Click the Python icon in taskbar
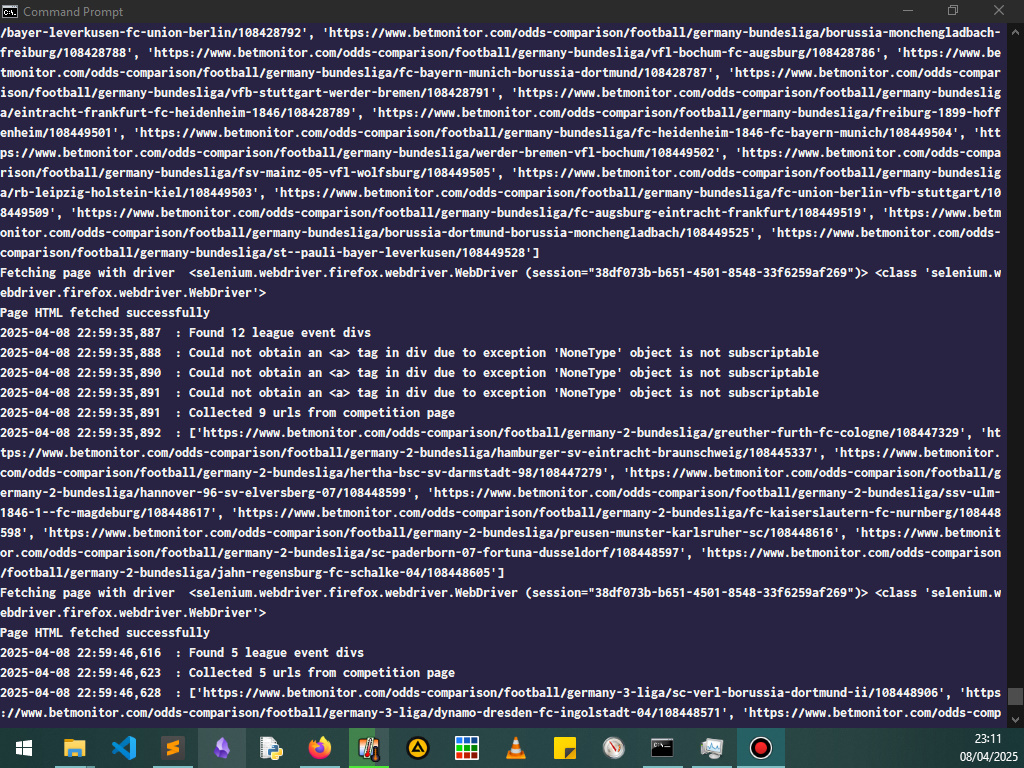The image size is (1024, 768). point(270,747)
